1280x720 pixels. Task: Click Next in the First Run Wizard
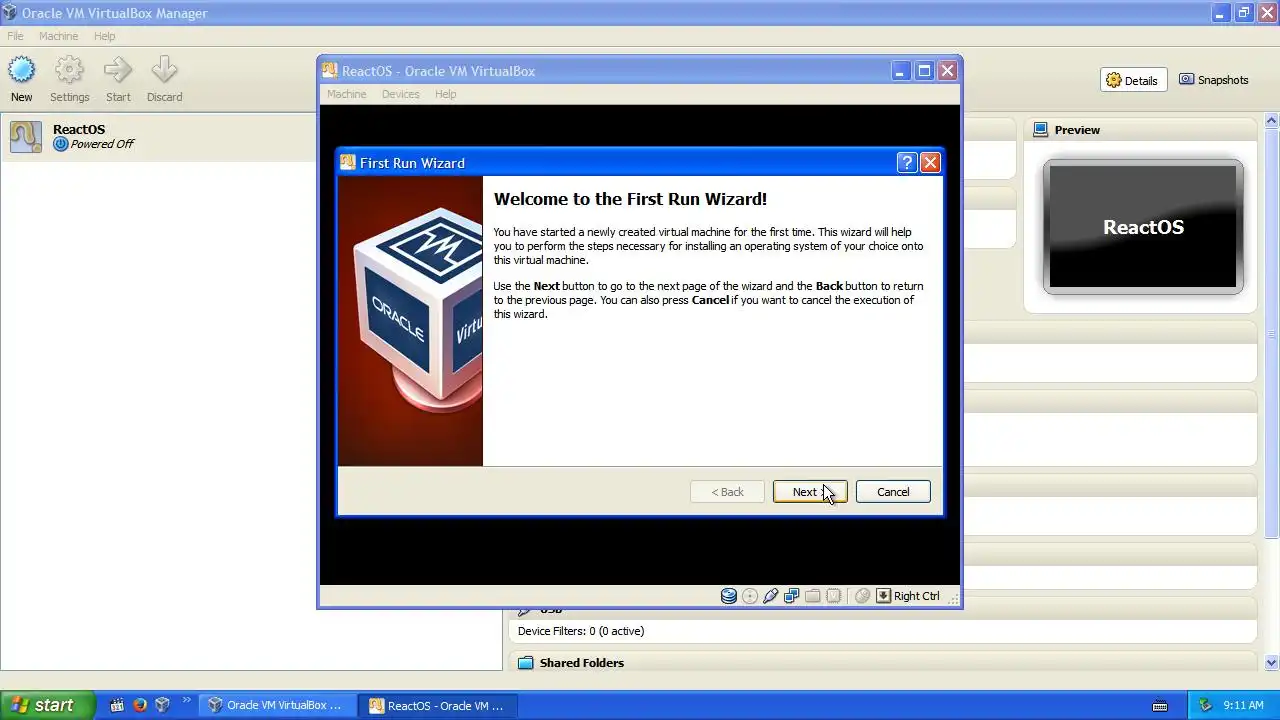click(810, 492)
